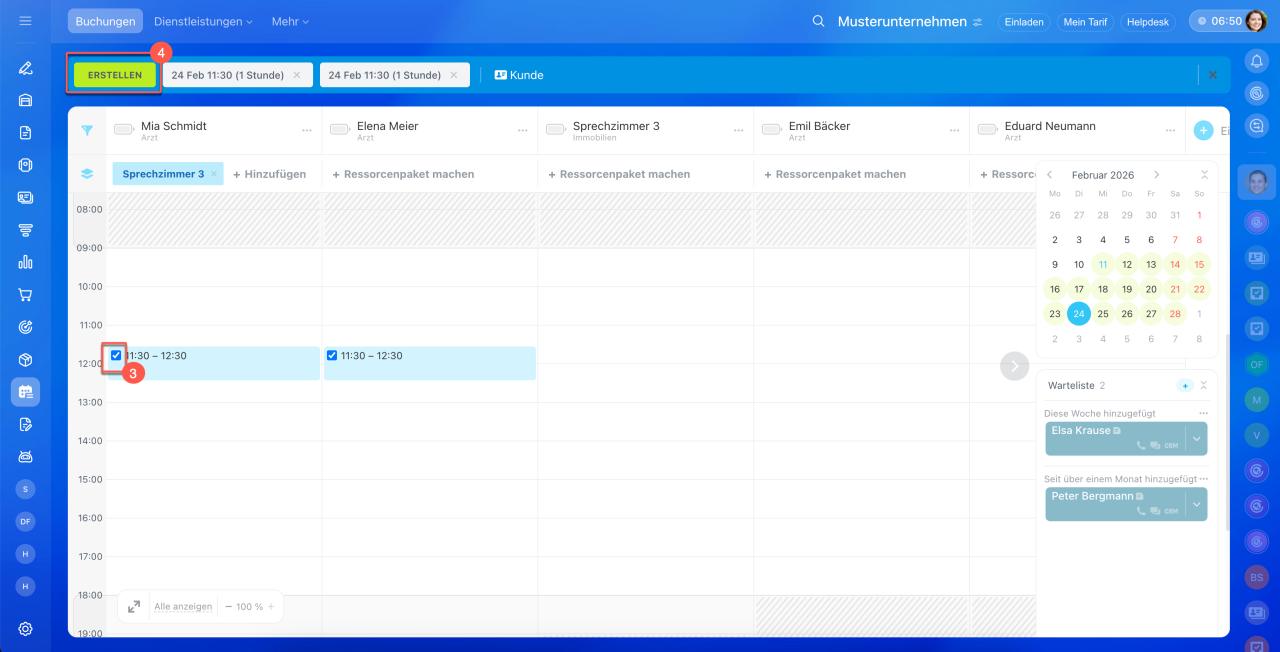Open the shopping cart sidebar icon

[25, 295]
